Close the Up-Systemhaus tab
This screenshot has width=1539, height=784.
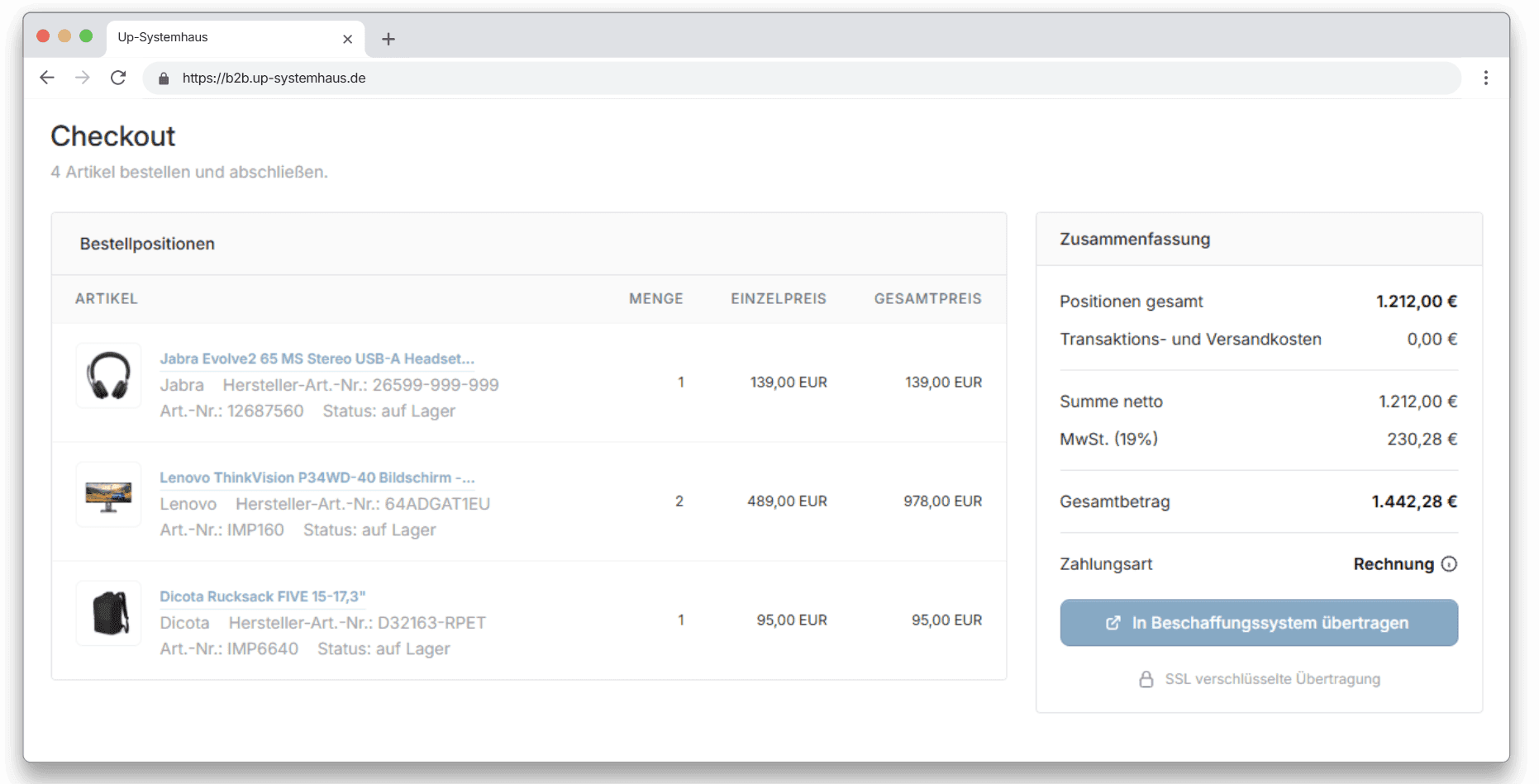click(347, 39)
